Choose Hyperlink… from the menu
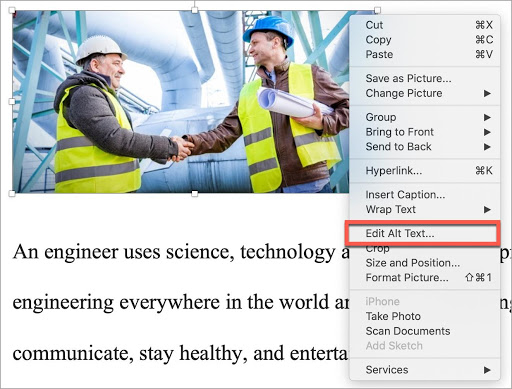This screenshot has height=389, width=512. tap(424, 171)
